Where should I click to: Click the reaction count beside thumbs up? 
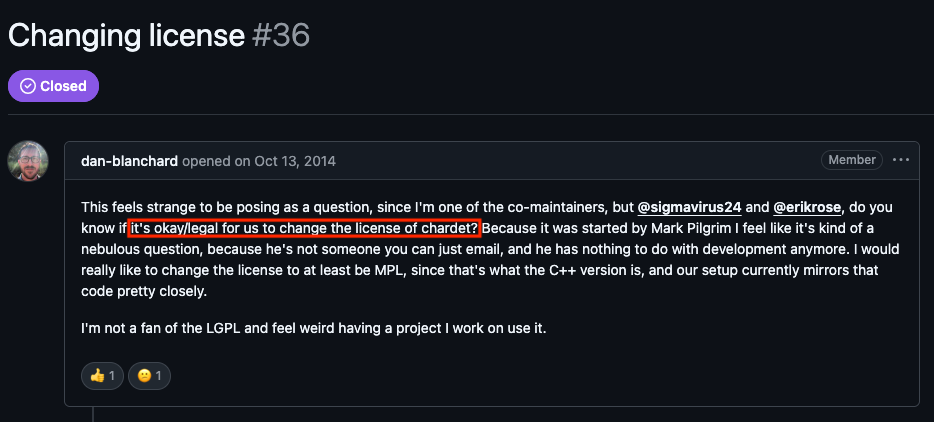[x=111, y=376]
